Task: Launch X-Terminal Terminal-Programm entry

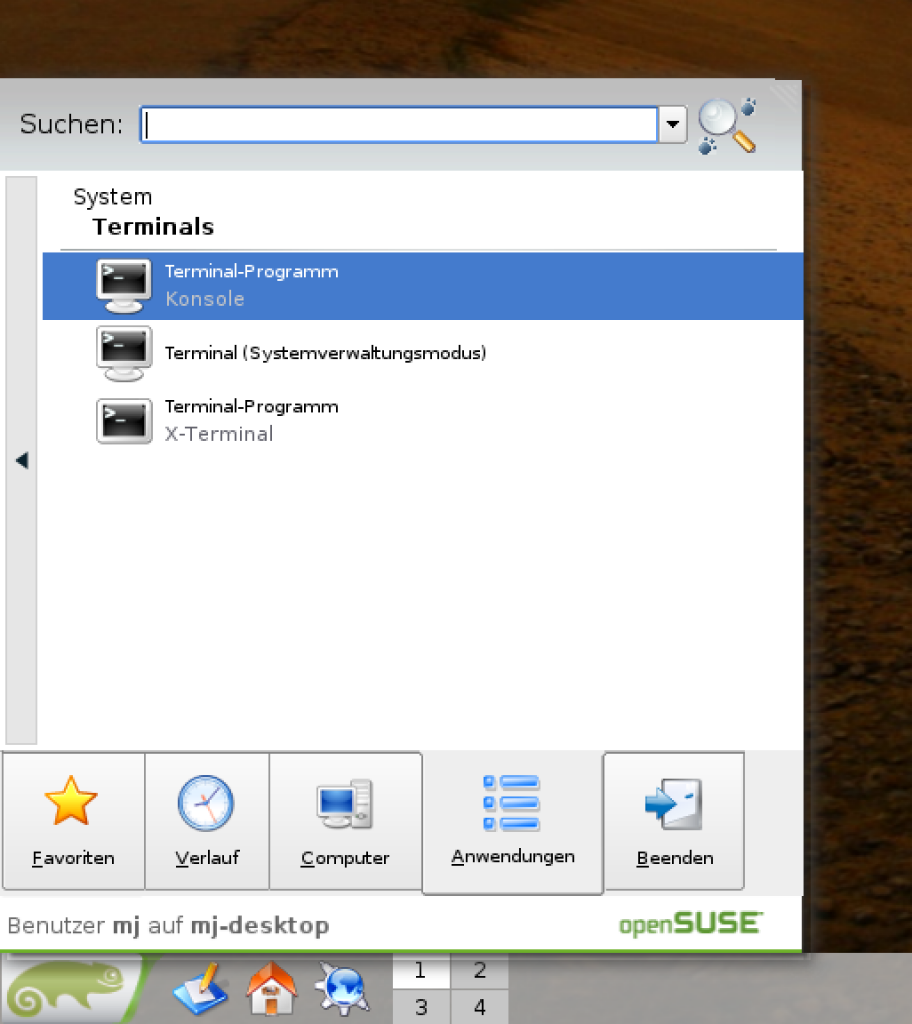Action: click(x=423, y=421)
